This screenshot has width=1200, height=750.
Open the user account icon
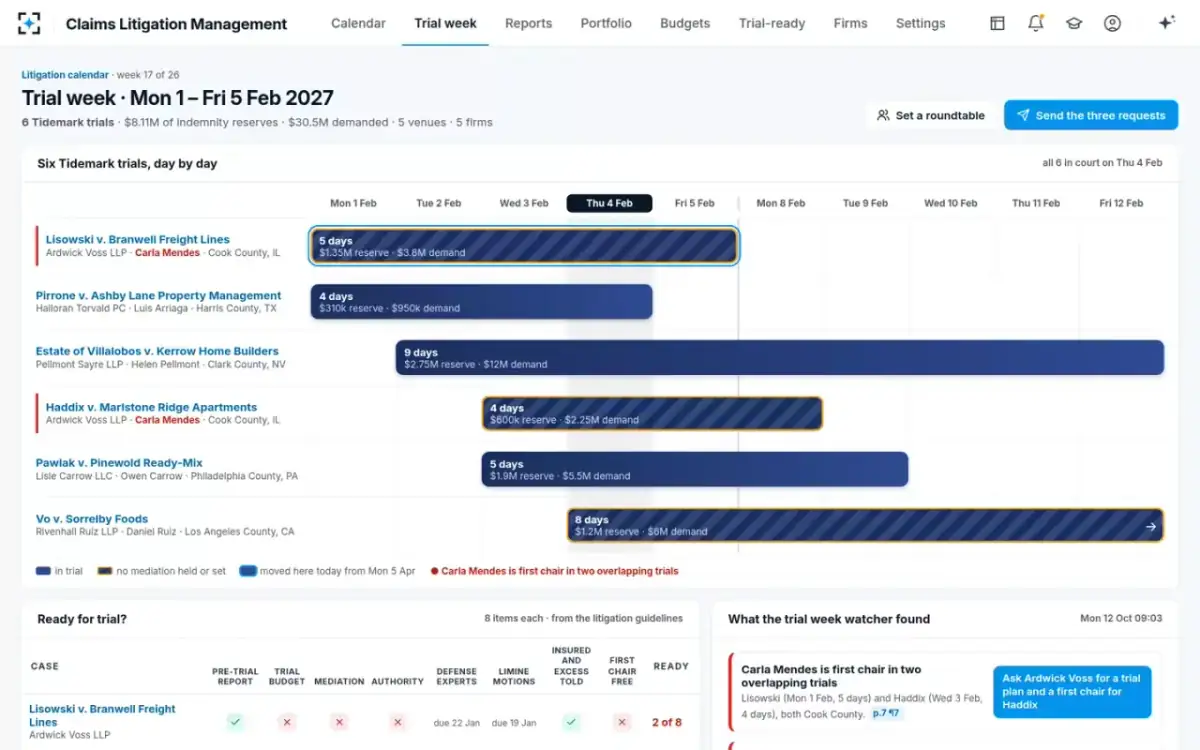[1112, 23]
